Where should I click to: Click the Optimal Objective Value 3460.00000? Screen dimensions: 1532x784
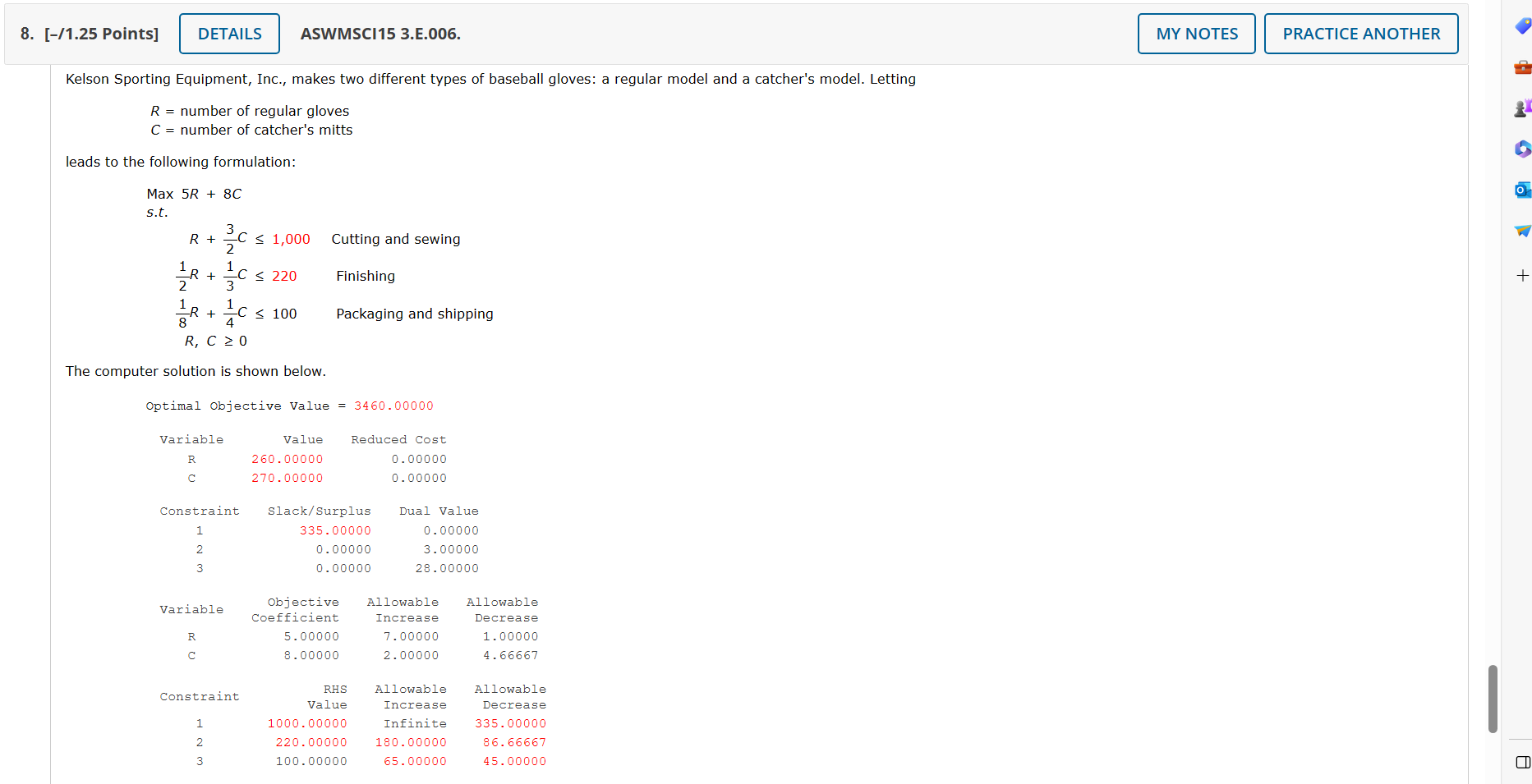tap(392, 406)
